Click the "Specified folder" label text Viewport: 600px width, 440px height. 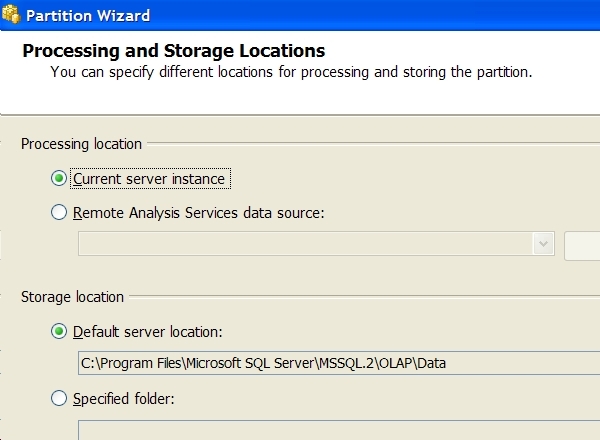(124, 399)
